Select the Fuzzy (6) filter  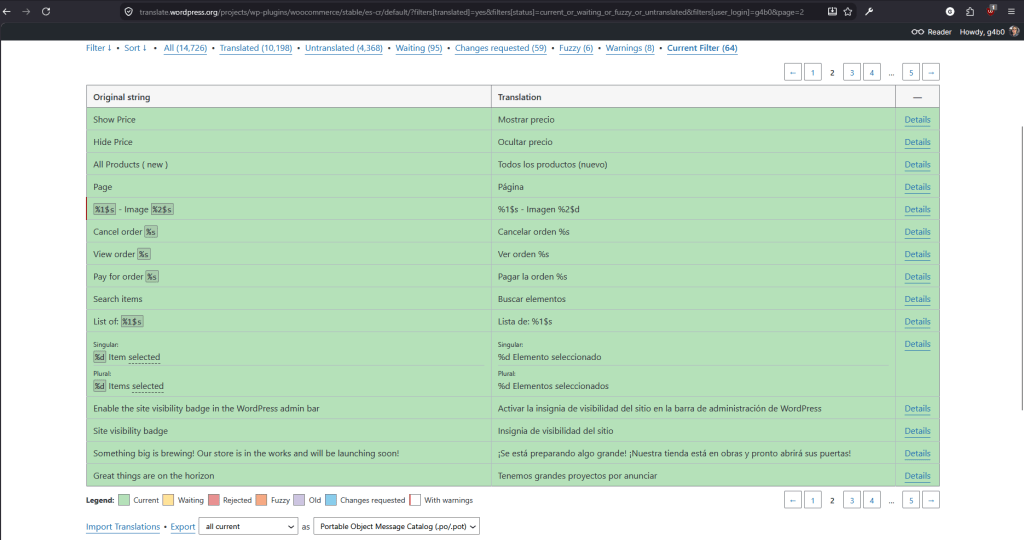click(x=576, y=48)
